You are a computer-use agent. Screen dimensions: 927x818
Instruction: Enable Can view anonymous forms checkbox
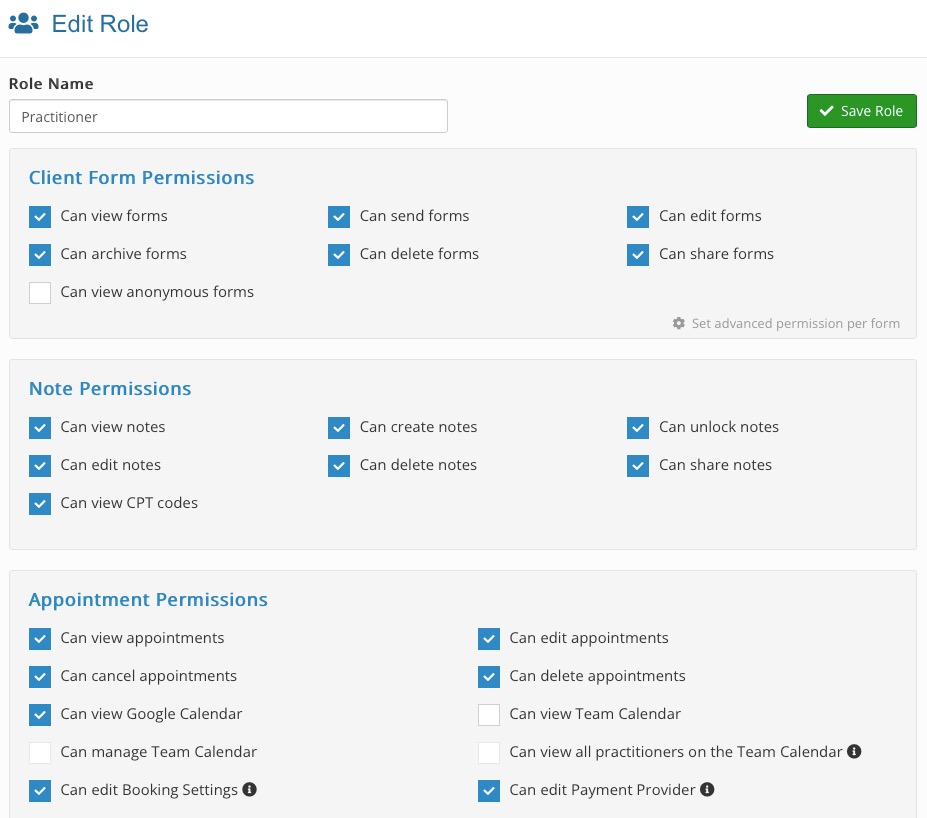click(40, 293)
